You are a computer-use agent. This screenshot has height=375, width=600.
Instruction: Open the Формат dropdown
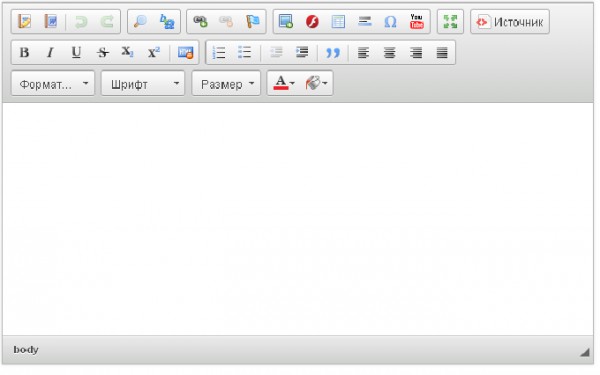pos(53,83)
